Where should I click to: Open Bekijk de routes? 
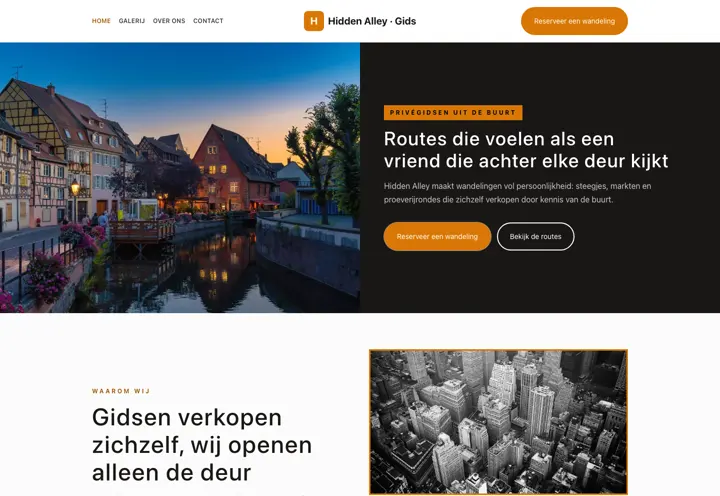coord(535,237)
